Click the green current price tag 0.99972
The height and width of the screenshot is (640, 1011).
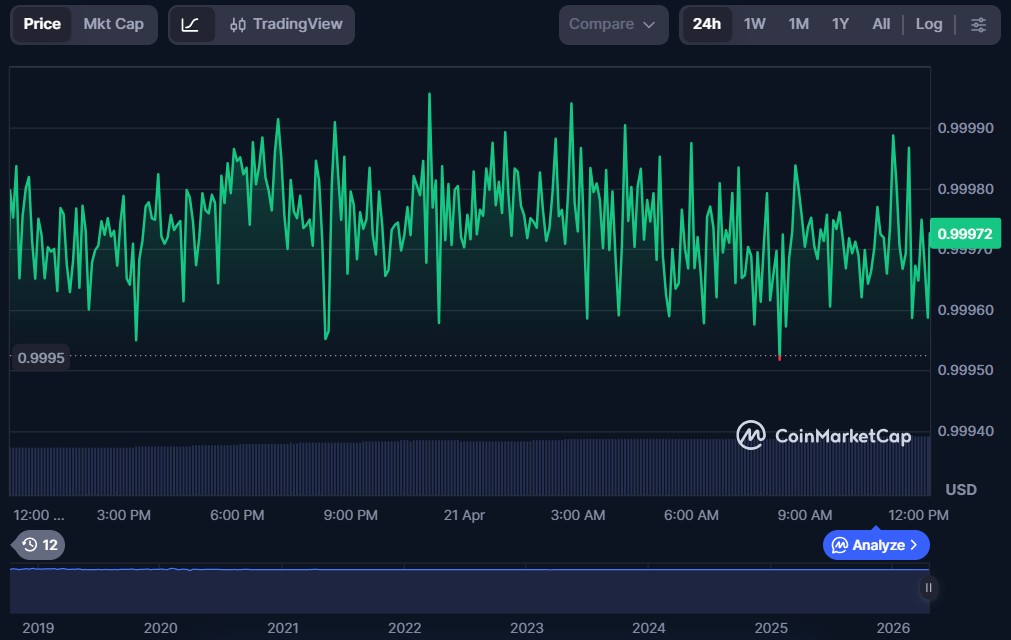click(965, 234)
